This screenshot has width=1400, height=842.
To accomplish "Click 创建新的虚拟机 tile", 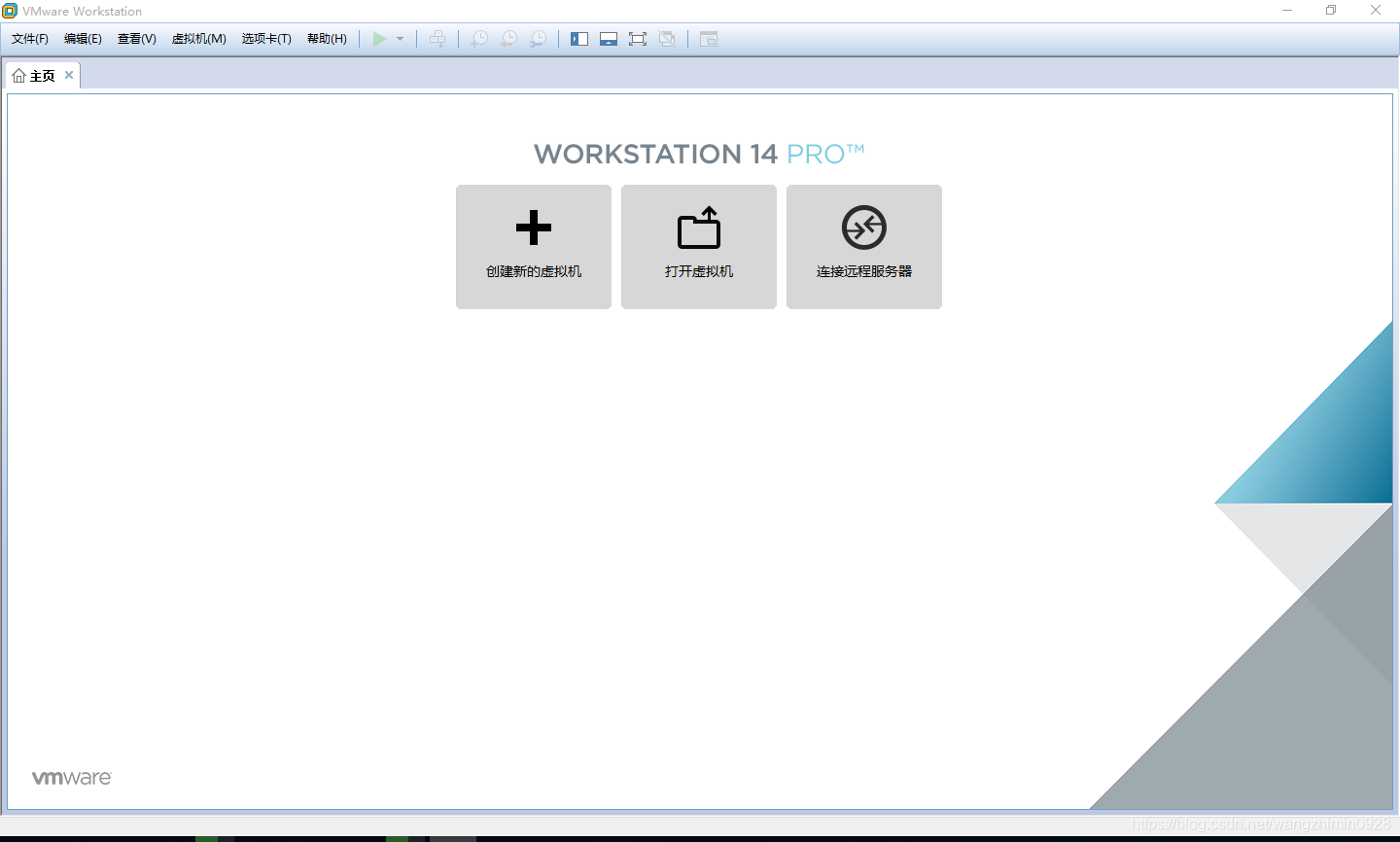I will 534,247.
